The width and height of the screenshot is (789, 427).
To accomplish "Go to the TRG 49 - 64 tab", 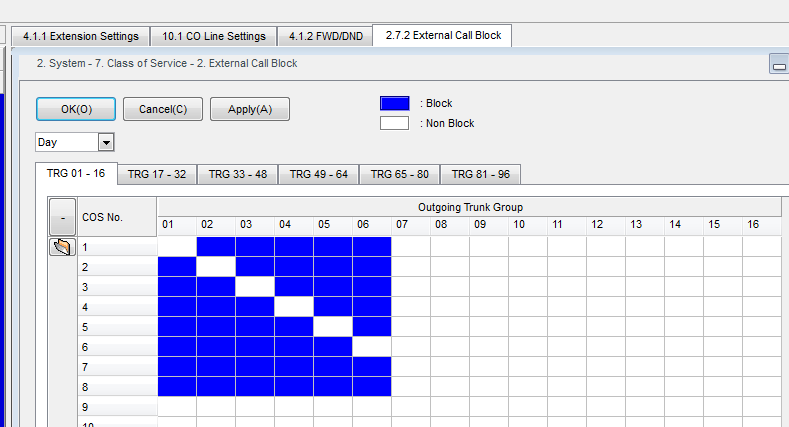I will point(319,175).
